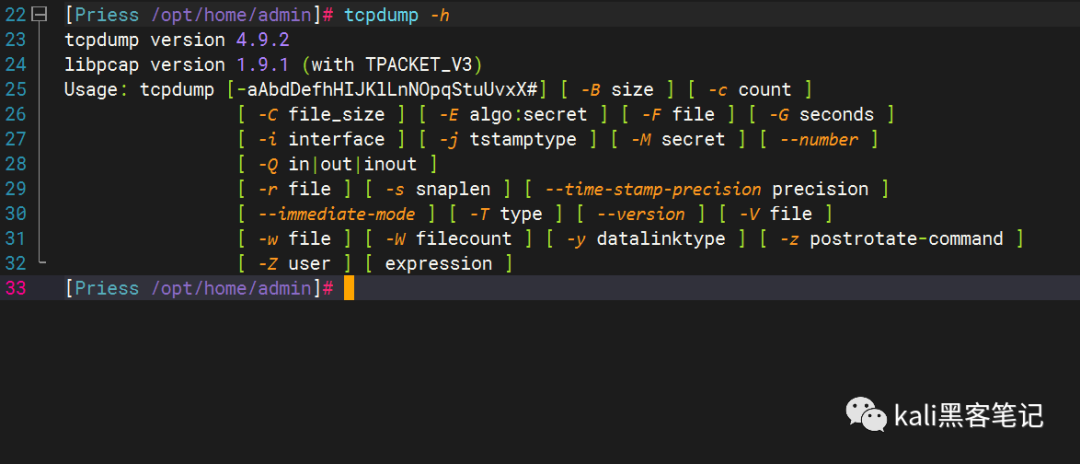1080x464 pixels.
Task: Click the text 'TPACKET_V3'
Action: click(419, 65)
